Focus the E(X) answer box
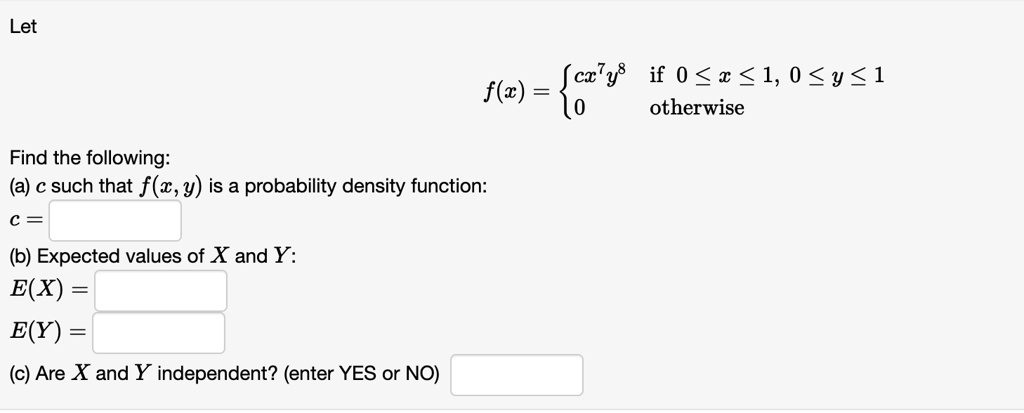Viewport: 1024px width, 413px height. [161, 291]
